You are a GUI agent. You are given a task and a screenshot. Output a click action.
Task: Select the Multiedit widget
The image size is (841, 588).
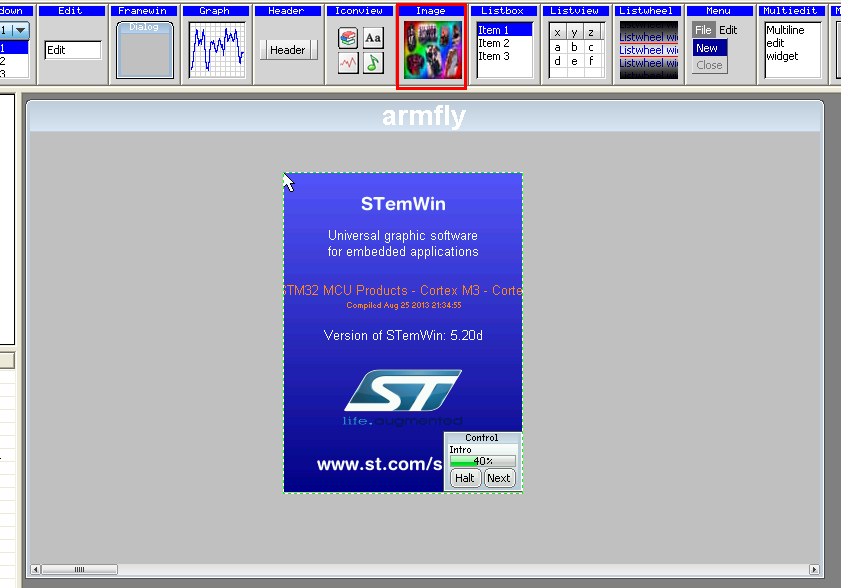pos(792,45)
